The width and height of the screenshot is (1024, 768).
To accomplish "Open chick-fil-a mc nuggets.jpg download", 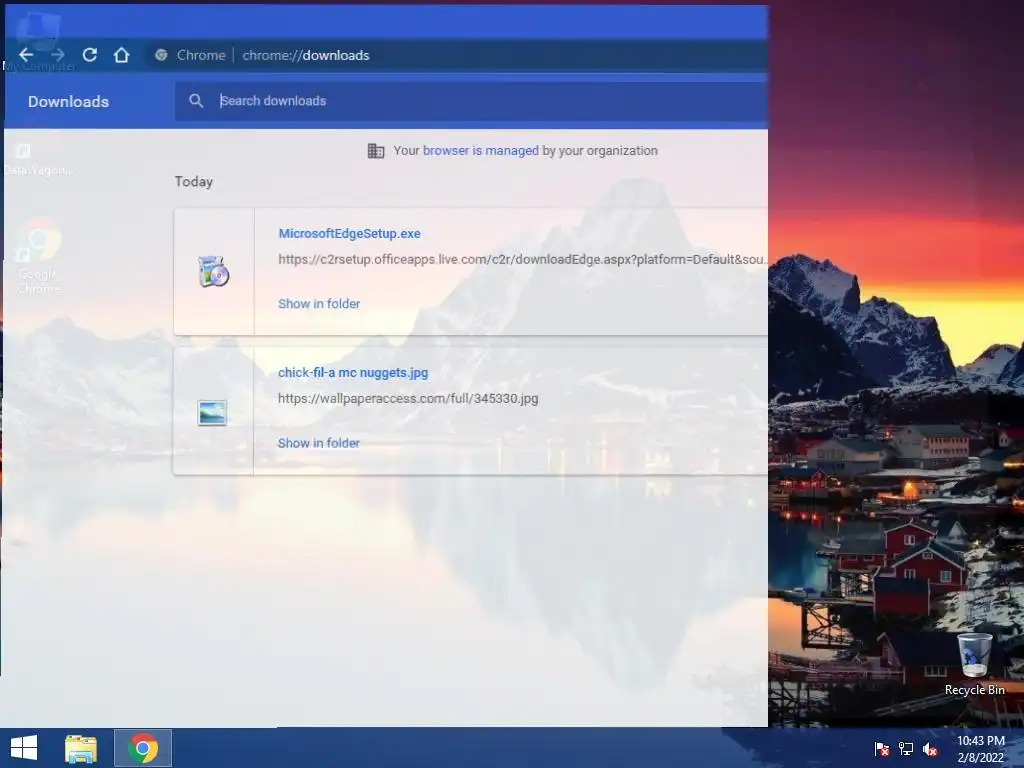I will tap(353, 373).
